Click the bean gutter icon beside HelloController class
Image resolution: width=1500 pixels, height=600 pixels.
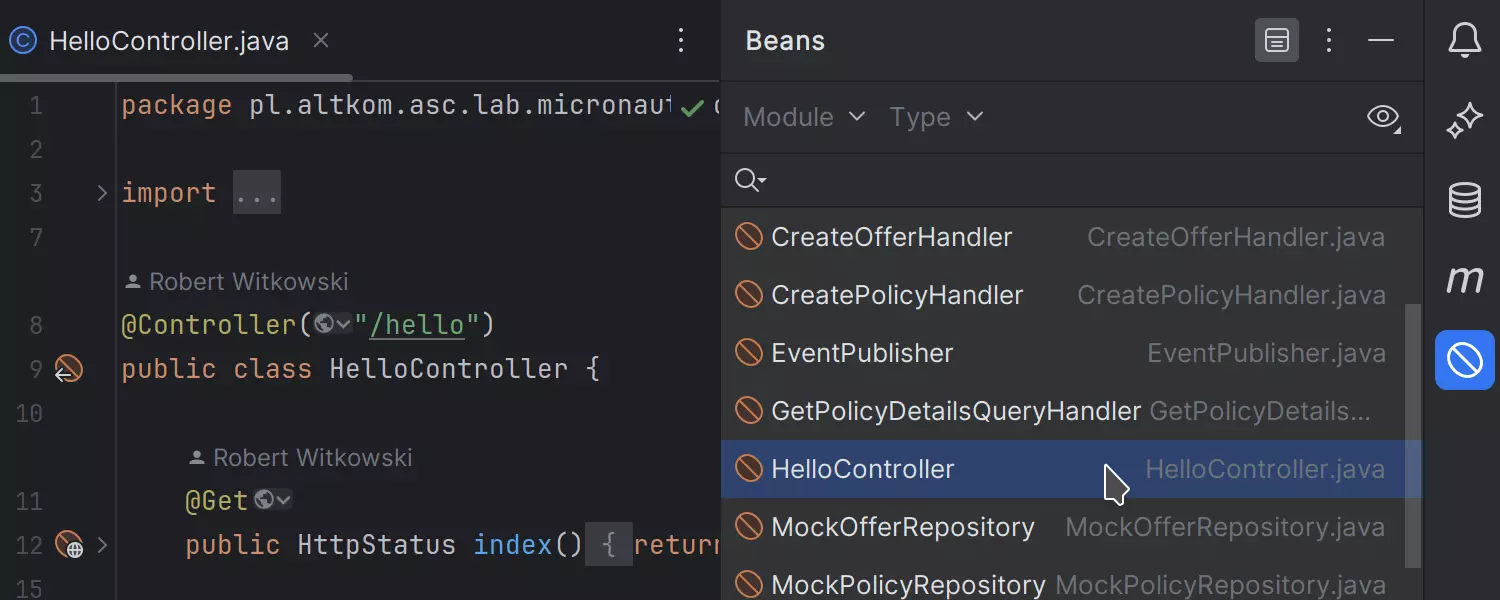pos(68,369)
